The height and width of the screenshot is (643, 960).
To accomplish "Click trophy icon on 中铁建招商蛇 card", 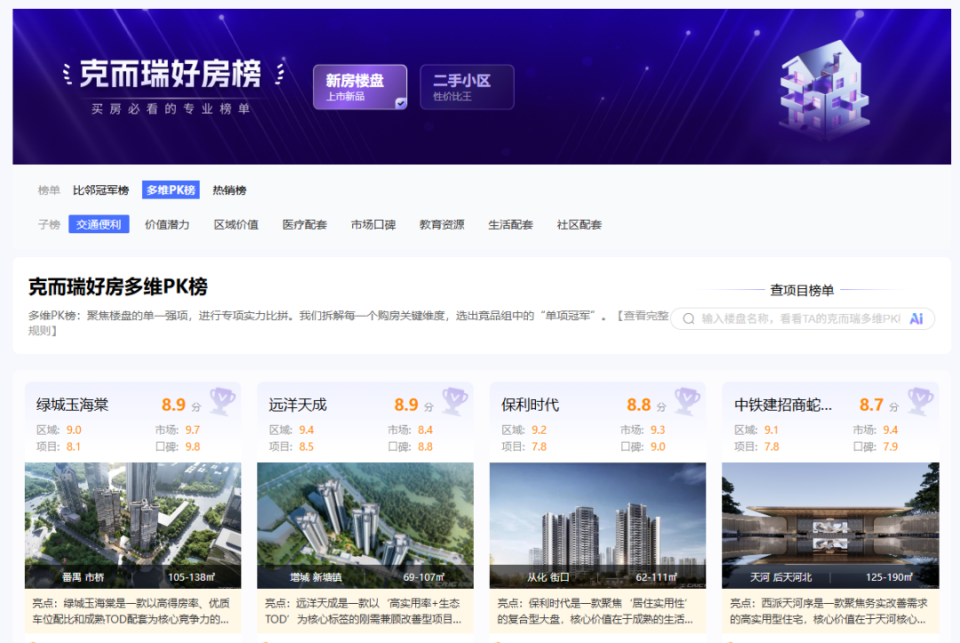I will (920, 400).
